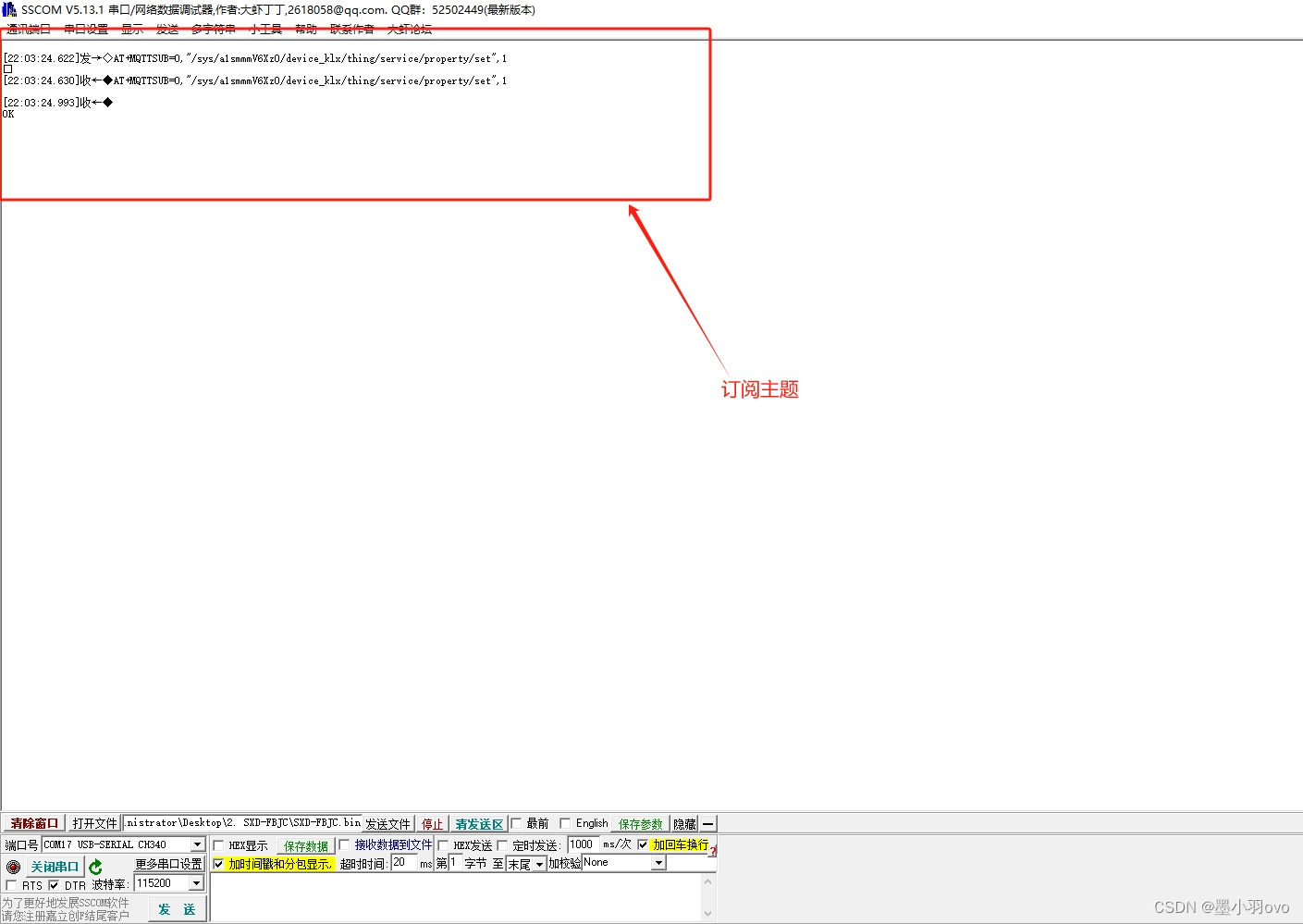Image resolution: width=1303 pixels, height=924 pixels.
Task: Click the 打开文件 button
Action: 94,823
